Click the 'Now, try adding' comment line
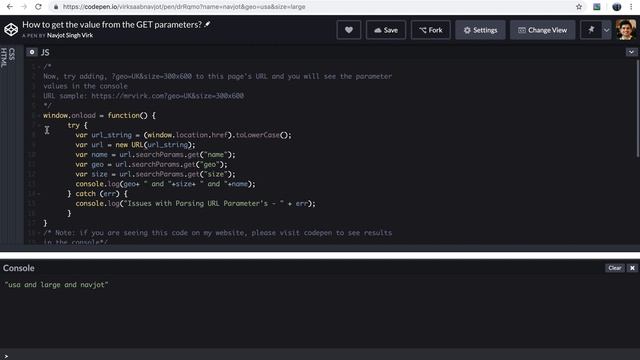Screen dimensions: 640x360 pos(217,76)
